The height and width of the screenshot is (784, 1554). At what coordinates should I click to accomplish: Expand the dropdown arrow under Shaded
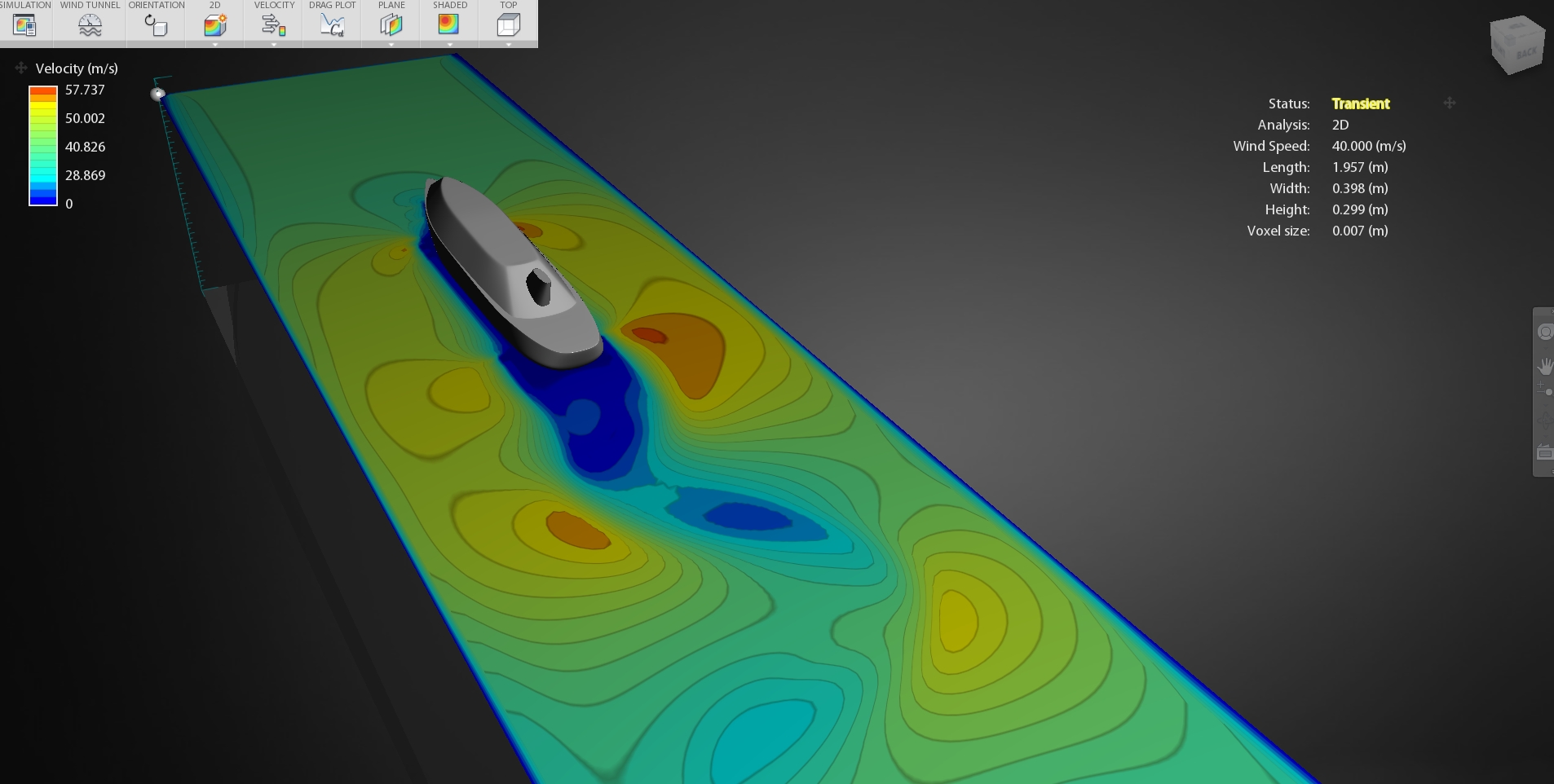tap(450, 44)
